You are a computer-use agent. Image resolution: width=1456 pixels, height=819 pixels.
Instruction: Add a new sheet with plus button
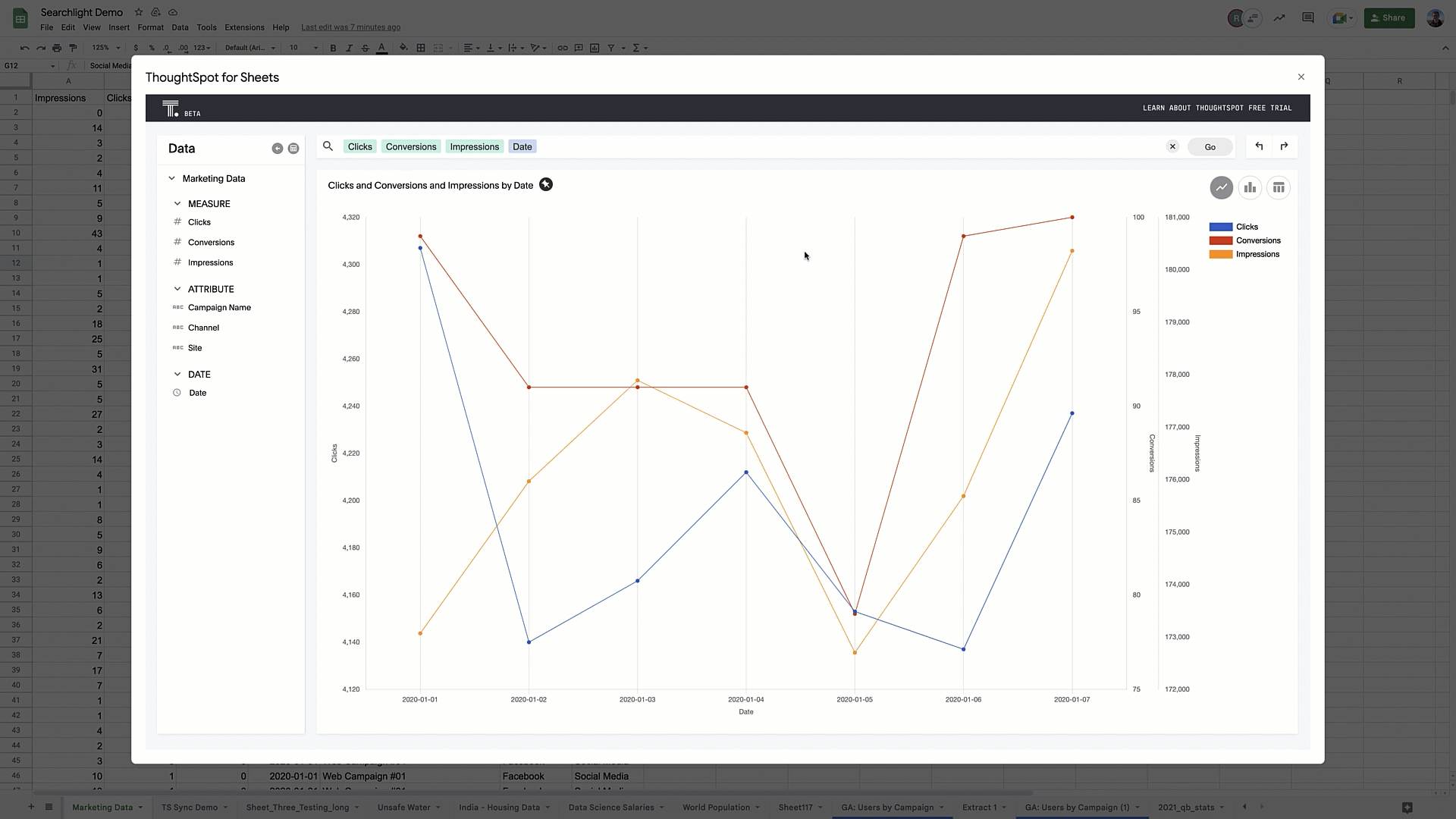pos(31,807)
